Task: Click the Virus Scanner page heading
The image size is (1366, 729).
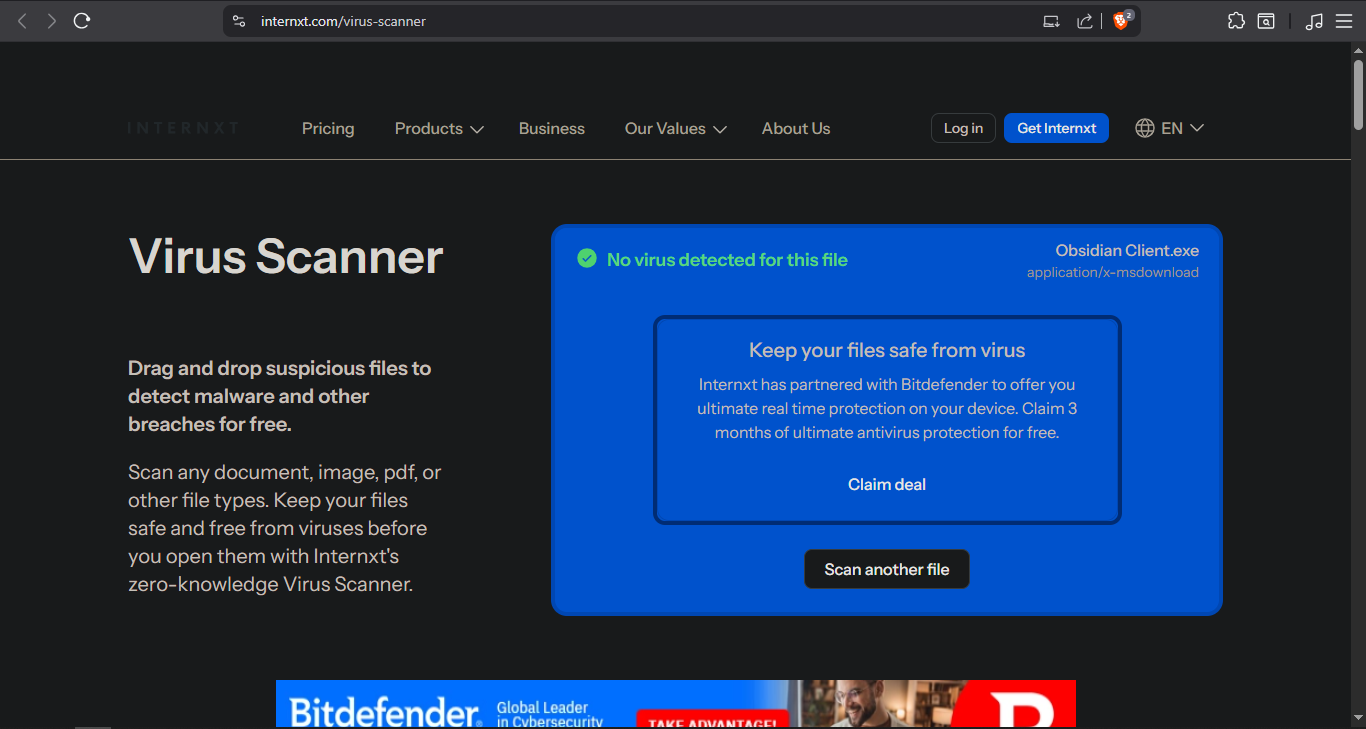Action: [286, 257]
